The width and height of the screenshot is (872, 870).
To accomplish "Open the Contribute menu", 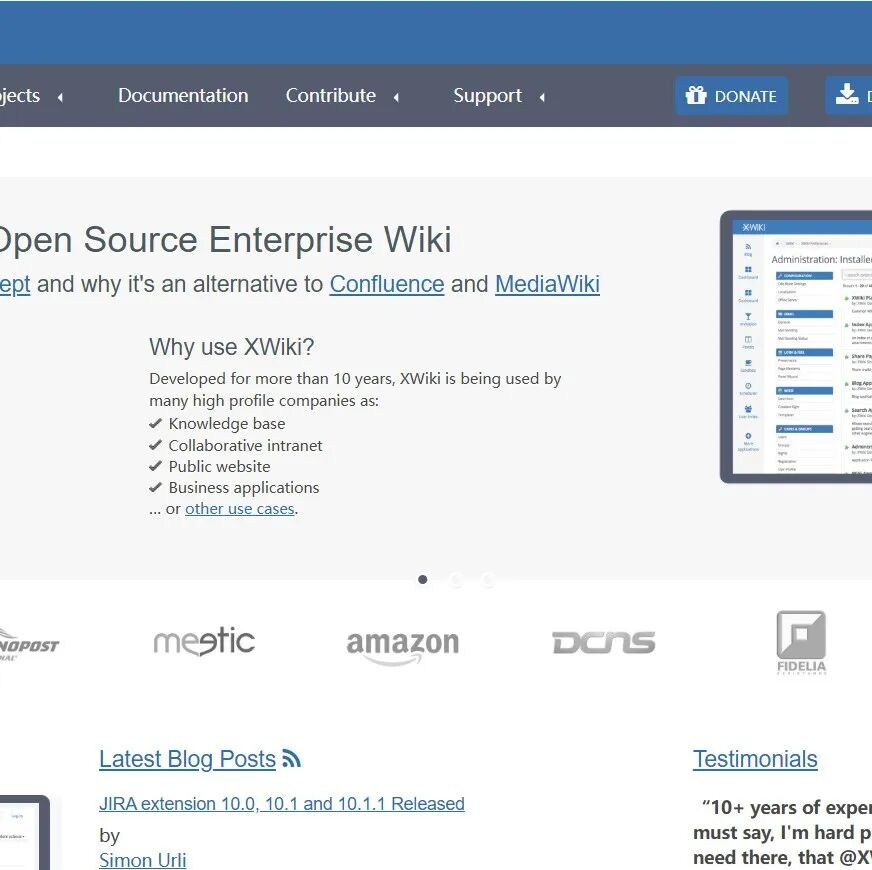I will coord(331,96).
